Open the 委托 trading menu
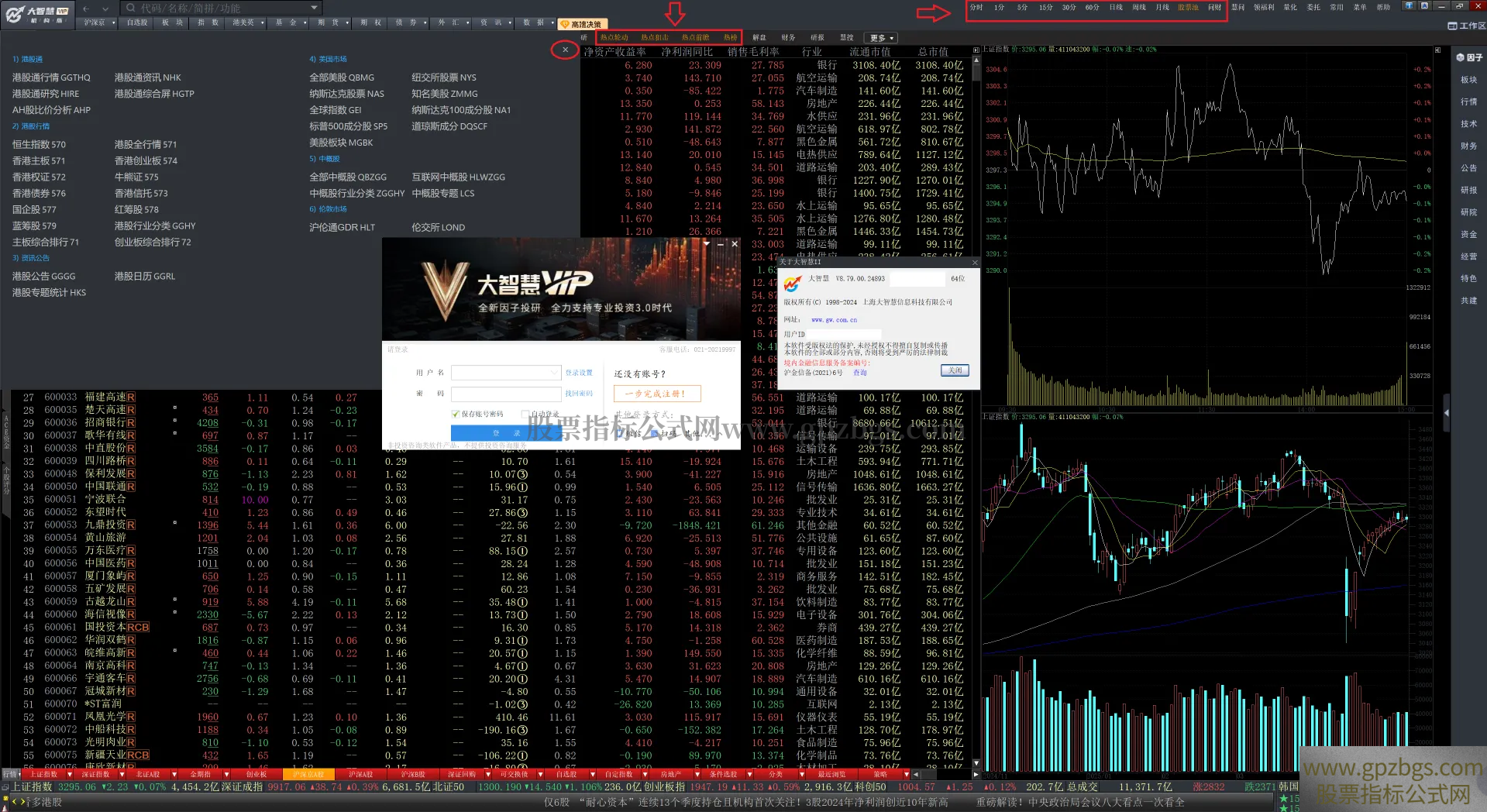The height and width of the screenshot is (812, 1487). pos(1313,8)
